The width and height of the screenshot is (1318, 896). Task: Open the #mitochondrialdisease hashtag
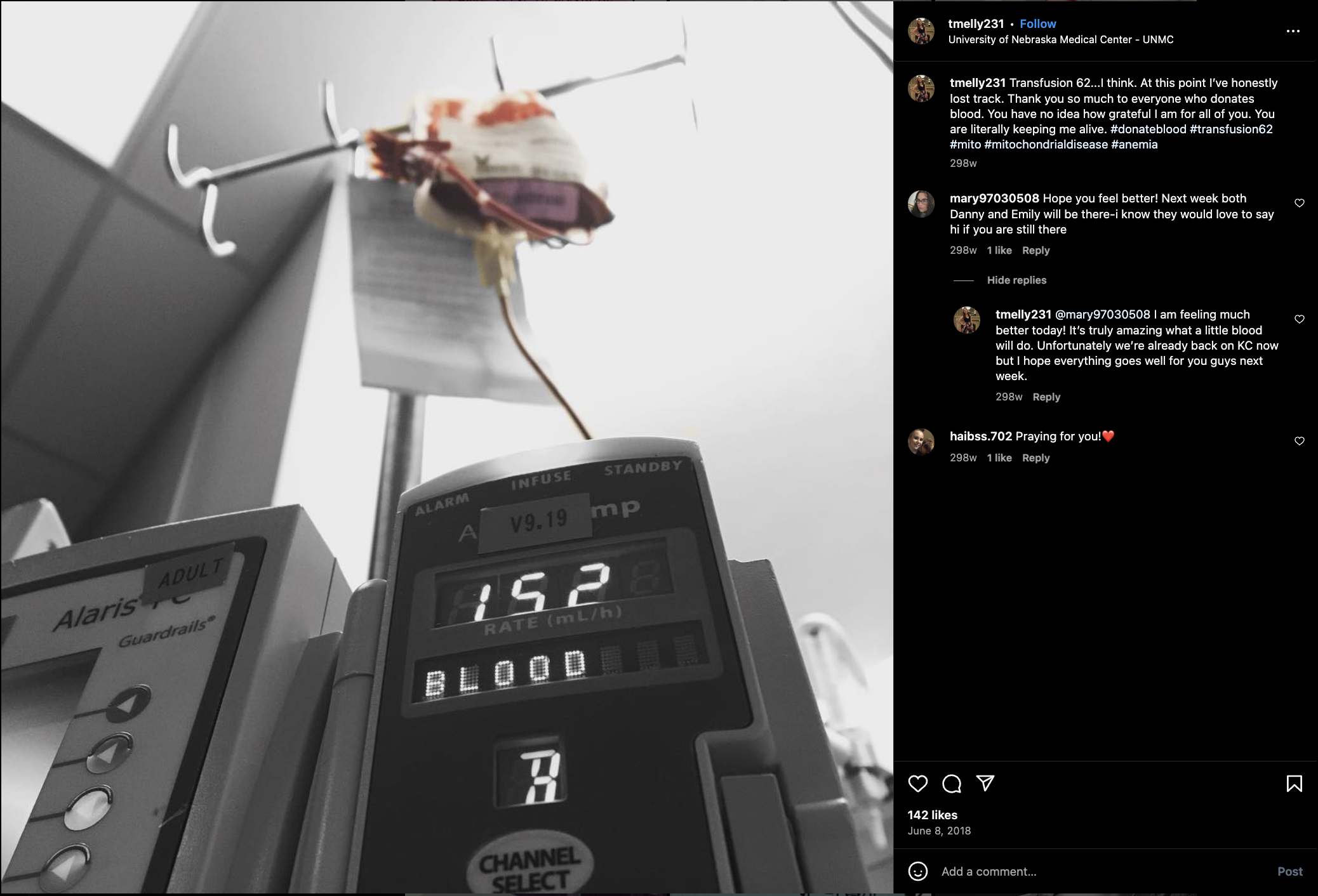click(x=1046, y=144)
